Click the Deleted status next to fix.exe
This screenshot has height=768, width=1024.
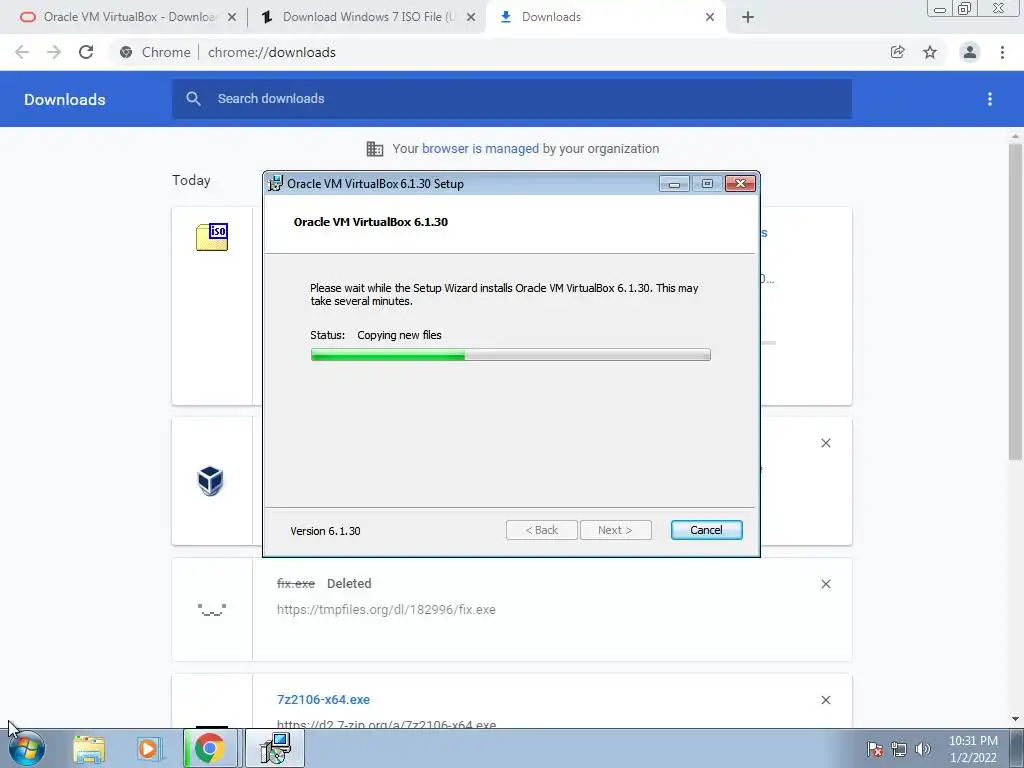click(349, 583)
